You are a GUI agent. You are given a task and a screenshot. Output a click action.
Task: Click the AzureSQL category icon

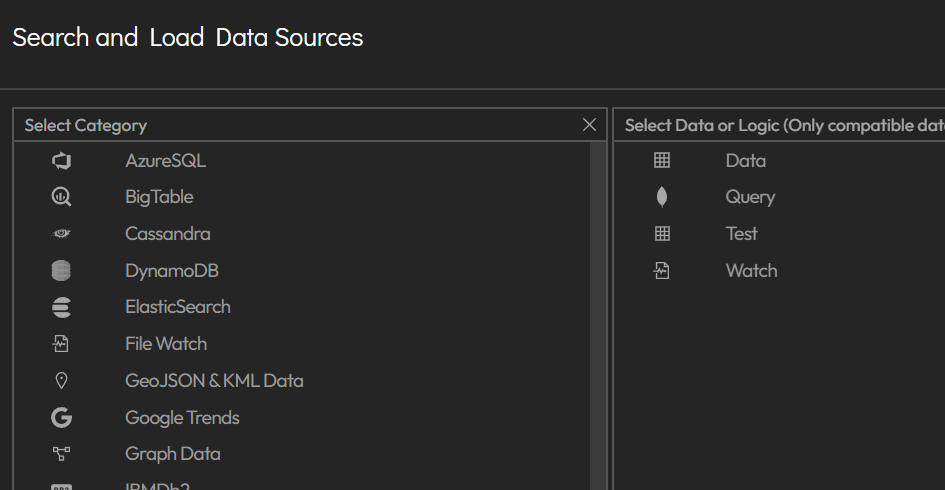(61, 161)
